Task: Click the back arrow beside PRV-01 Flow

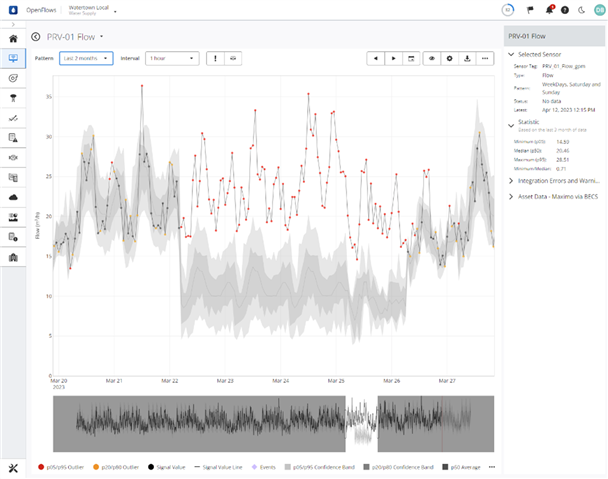Action: pos(36,37)
